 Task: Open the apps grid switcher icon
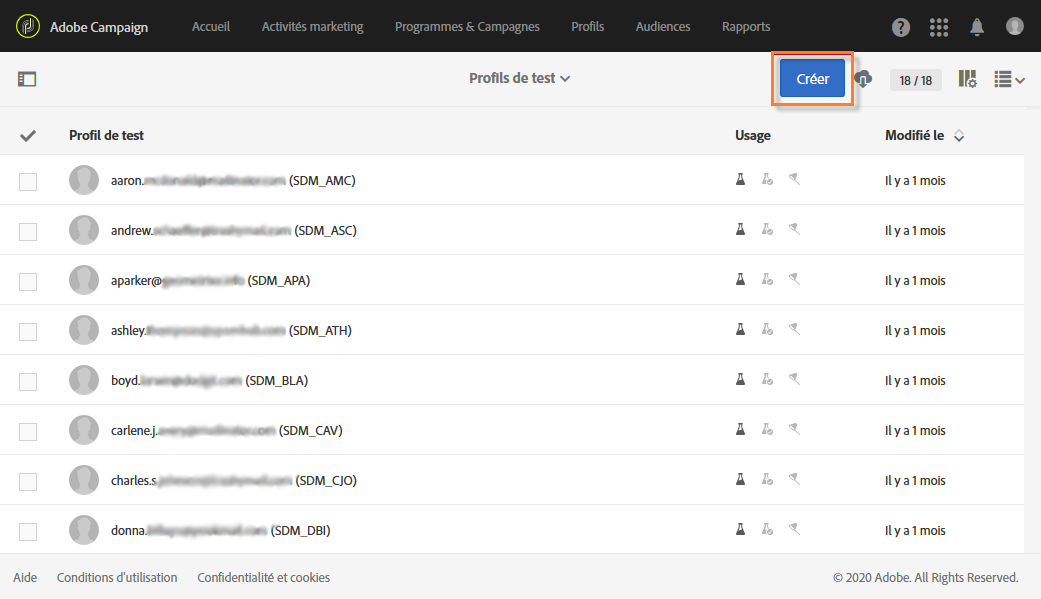pyautogui.click(x=939, y=27)
